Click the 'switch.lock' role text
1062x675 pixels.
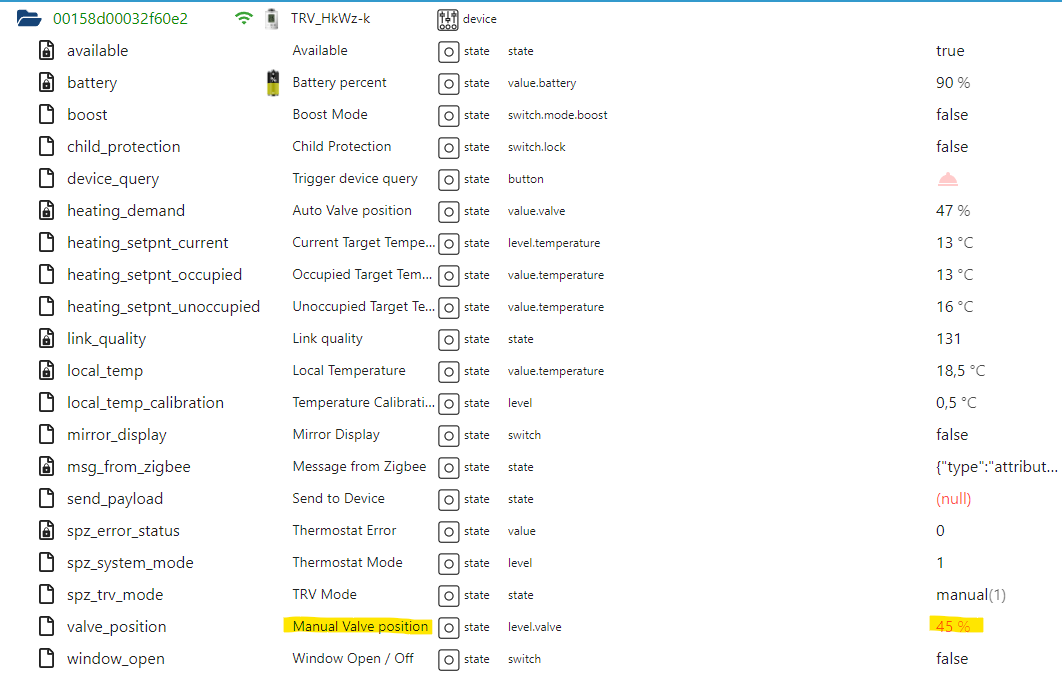[536, 147]
